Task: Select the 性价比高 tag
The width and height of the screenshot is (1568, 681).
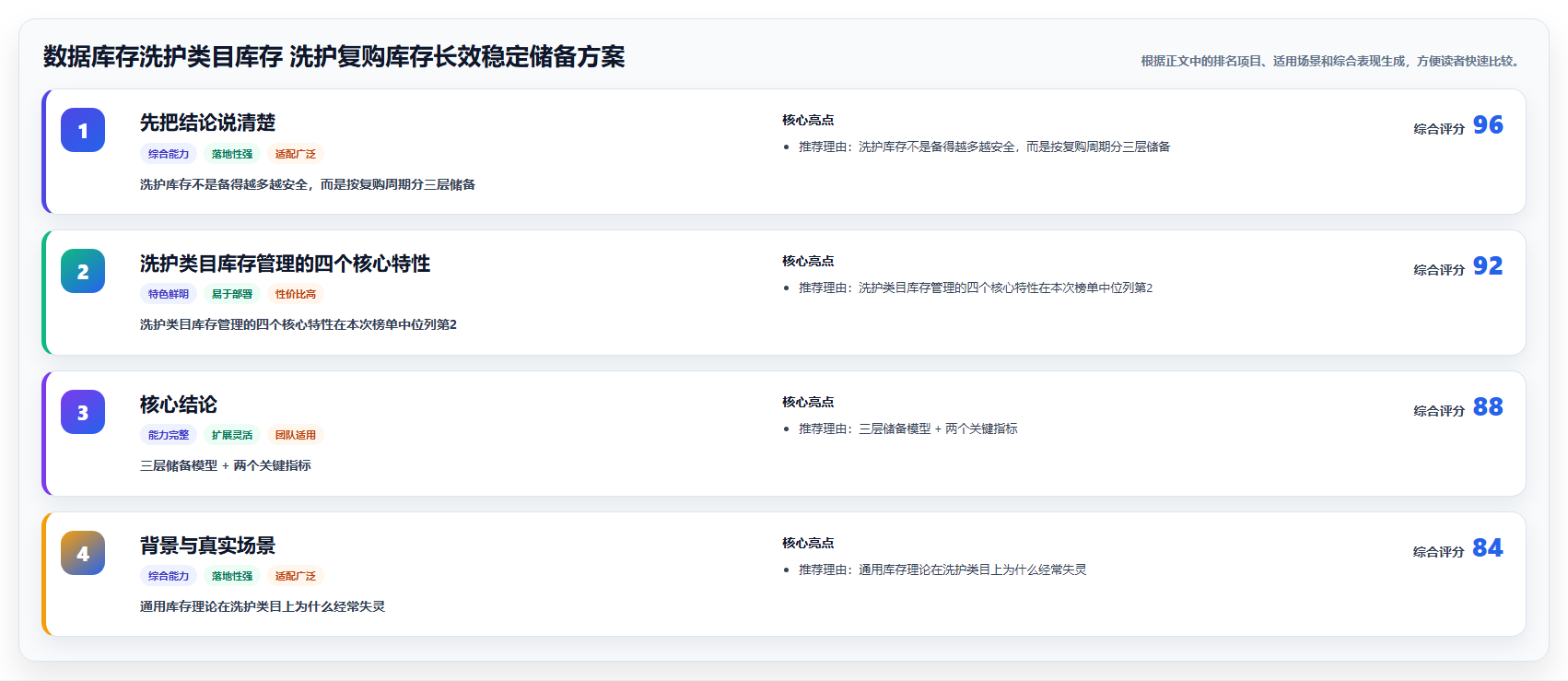Action: point(296,294)
